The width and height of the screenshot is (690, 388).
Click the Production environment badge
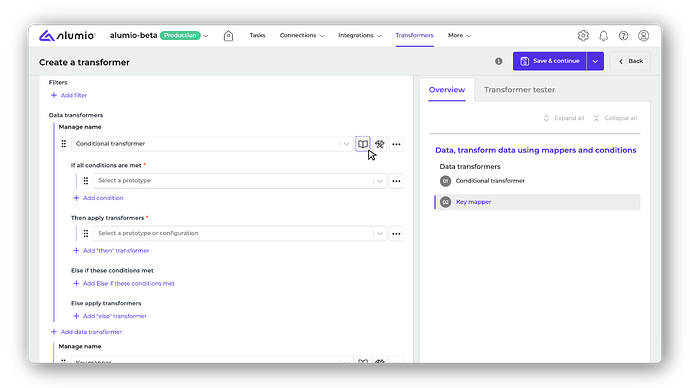(180, 35)
